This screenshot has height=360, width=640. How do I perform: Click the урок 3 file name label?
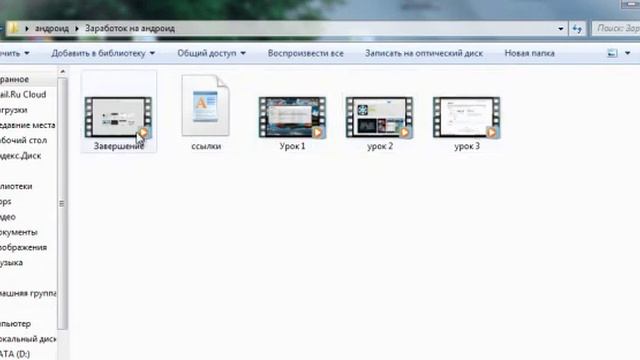(x=467, y=146)
